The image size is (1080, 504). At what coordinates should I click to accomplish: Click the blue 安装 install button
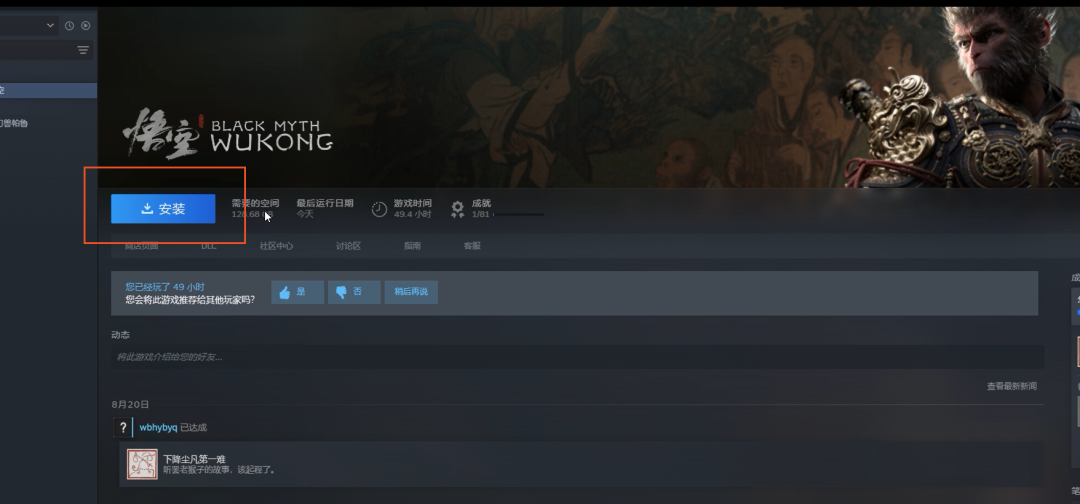[163, 209]
